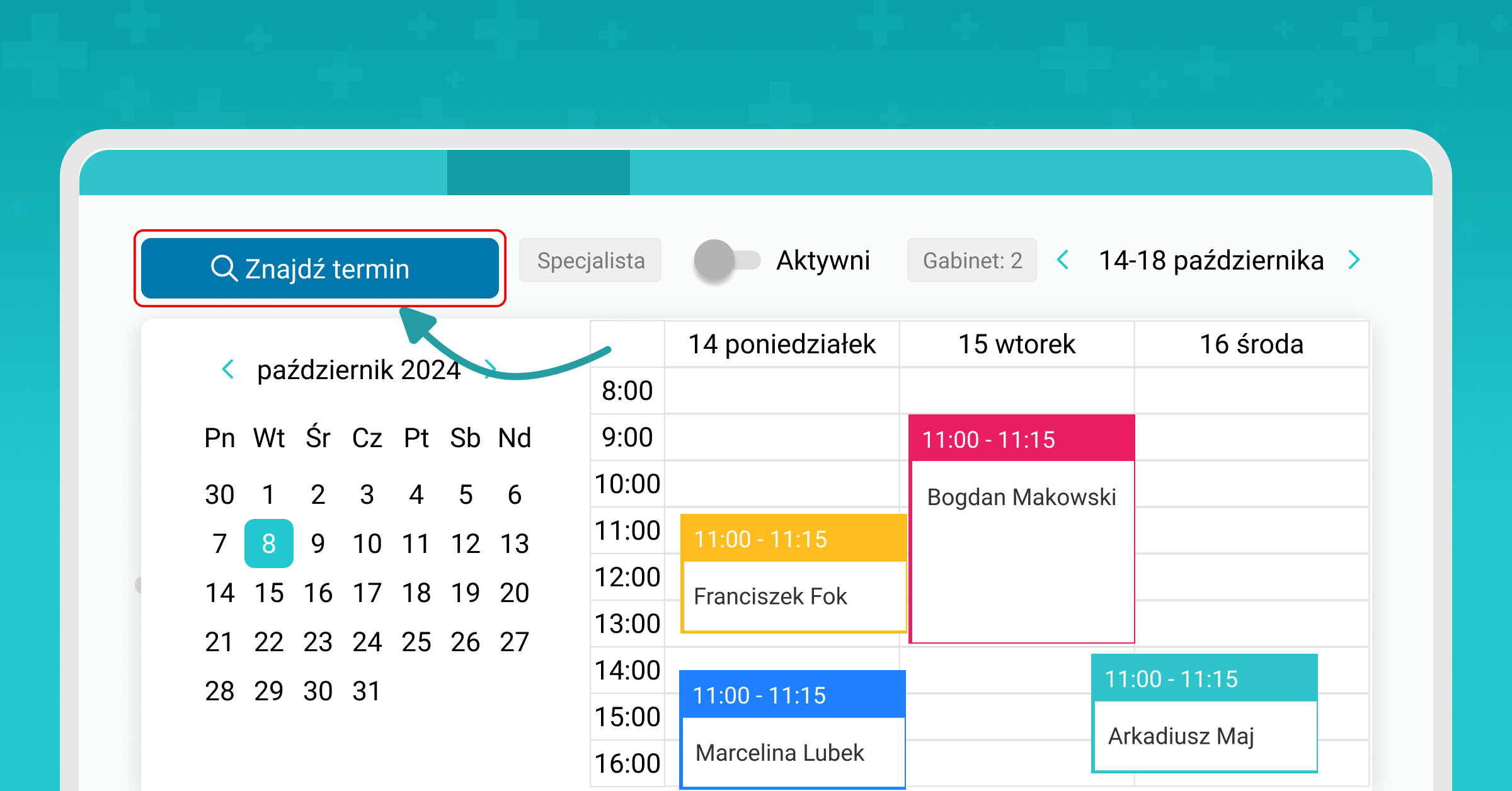Image resolution: width=1512 pixels, height=791 pixels.
Task: Select October 10 in the mini calendar
Action: [x=367, y=543]
